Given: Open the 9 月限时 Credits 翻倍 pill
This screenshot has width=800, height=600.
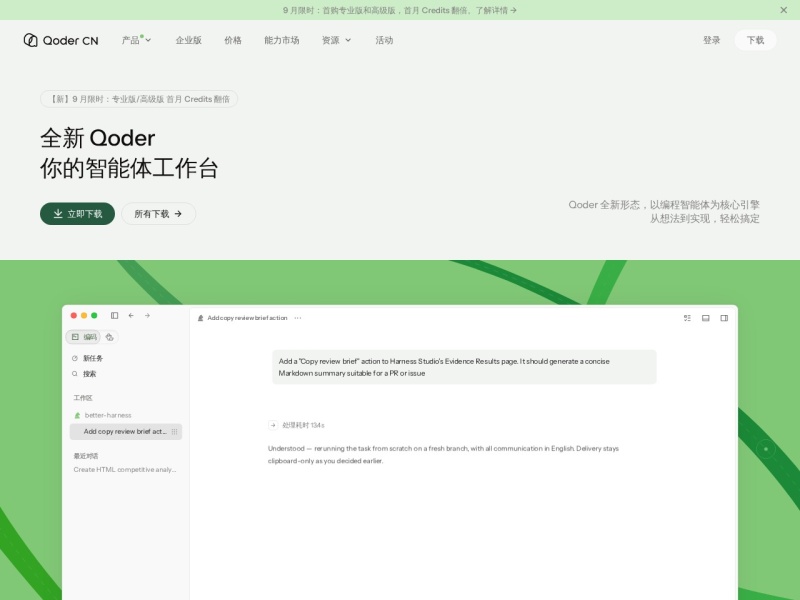Looking at the screenshot, I should (x=139, y=99).
